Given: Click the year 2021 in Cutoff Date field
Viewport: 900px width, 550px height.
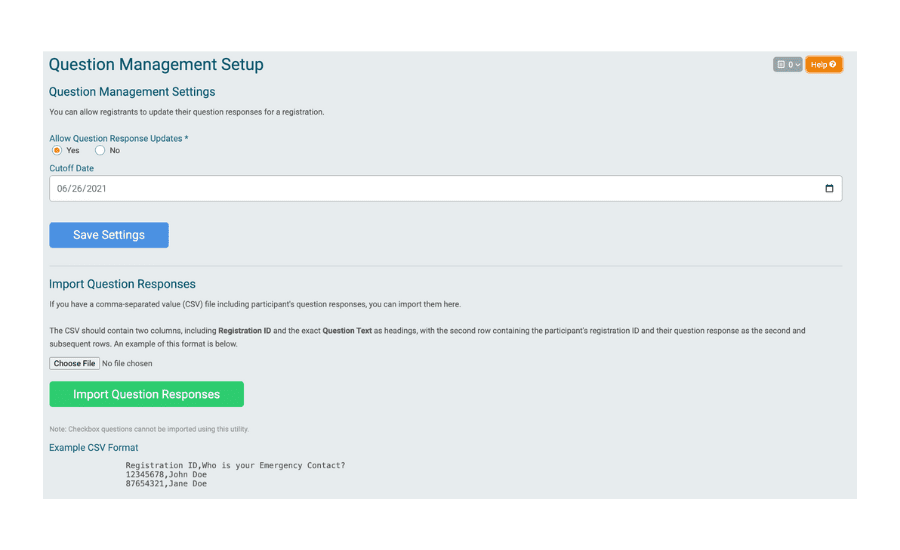Looking at the screenshot, I should pyautogui.click(x=96, y=188).
